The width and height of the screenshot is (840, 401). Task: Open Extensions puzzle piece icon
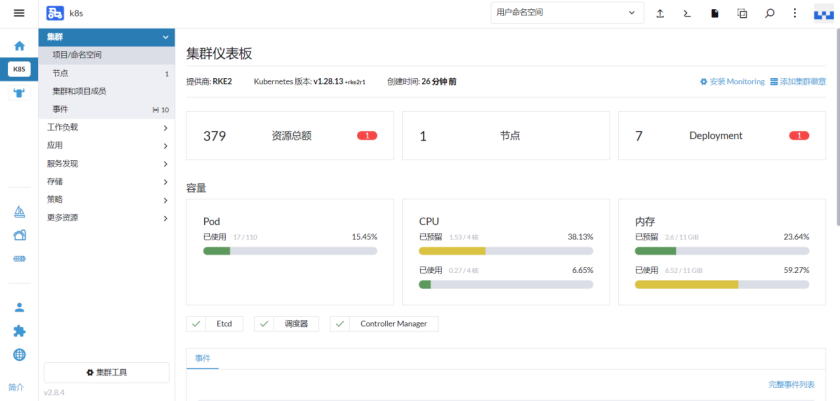pyautogui.click(x=19, y=331)
